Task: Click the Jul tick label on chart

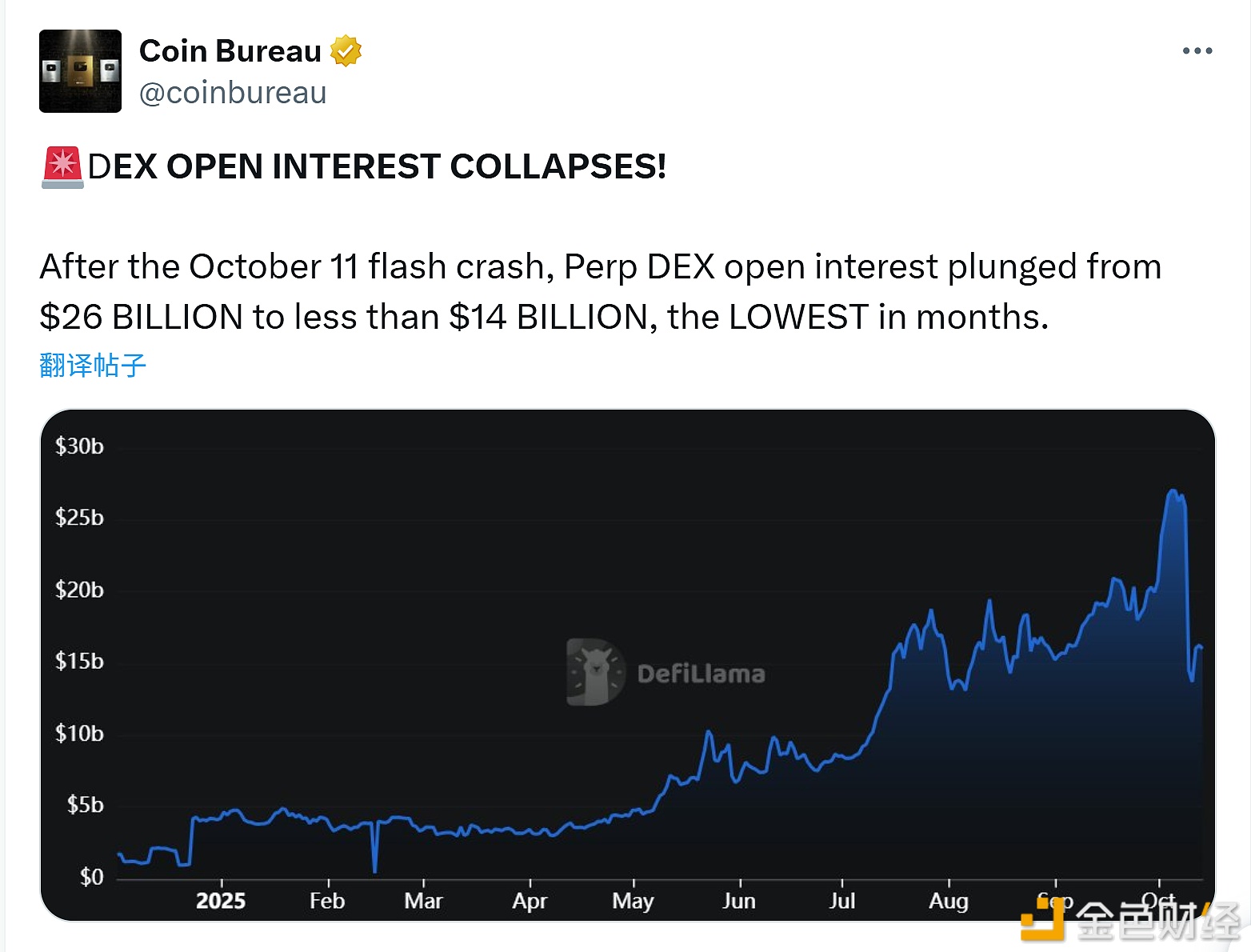Action: point(842,901)
